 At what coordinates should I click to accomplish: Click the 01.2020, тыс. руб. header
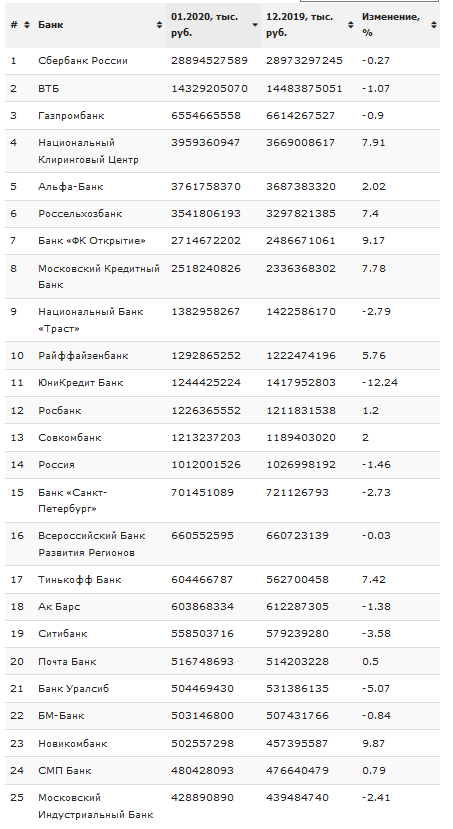pos(204,25)
